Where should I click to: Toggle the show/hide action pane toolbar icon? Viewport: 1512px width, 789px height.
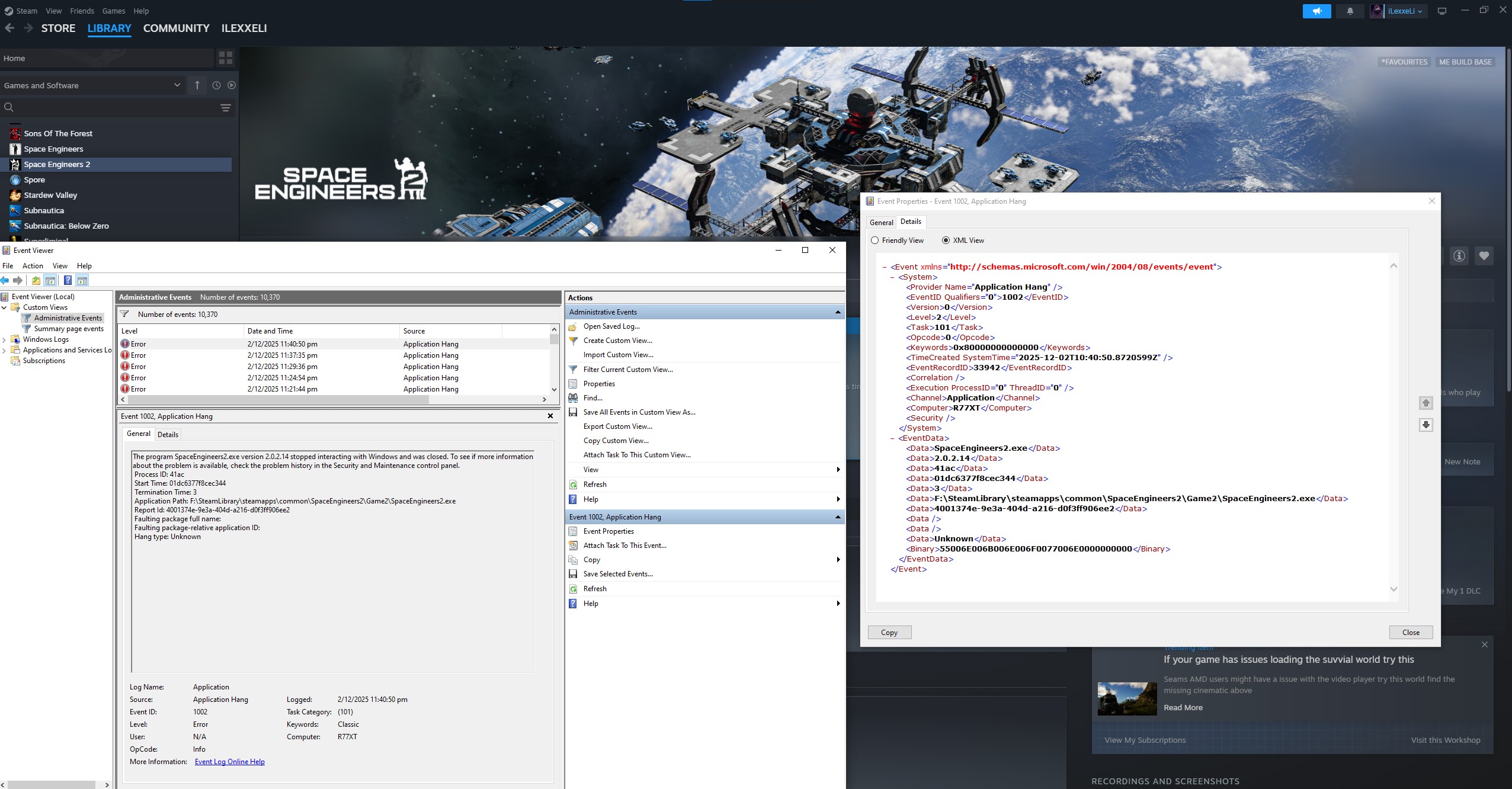pos(82,280)
